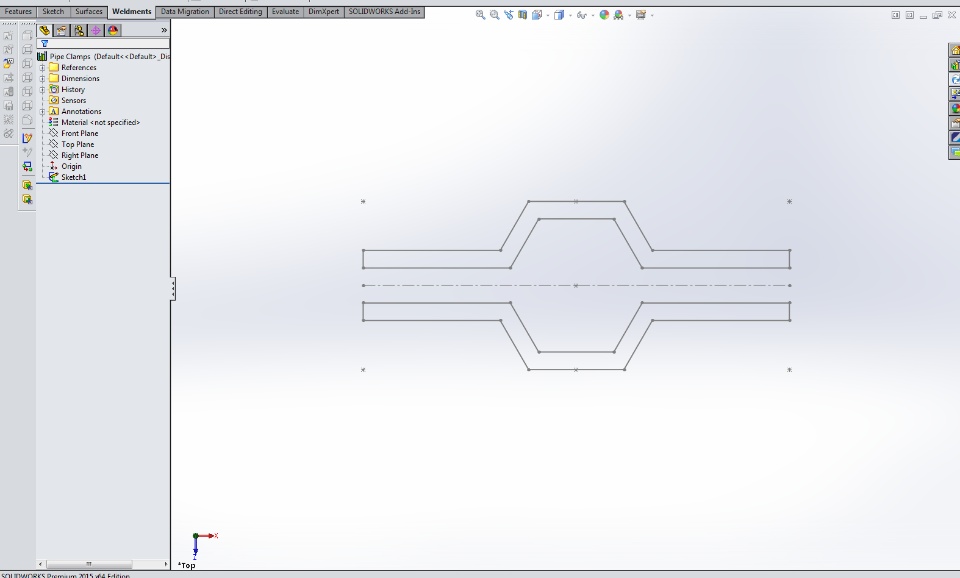960x578 pixels.
Task: Open Hide/Show Items dropdown arrow
Action: click(x=593, y=15)
